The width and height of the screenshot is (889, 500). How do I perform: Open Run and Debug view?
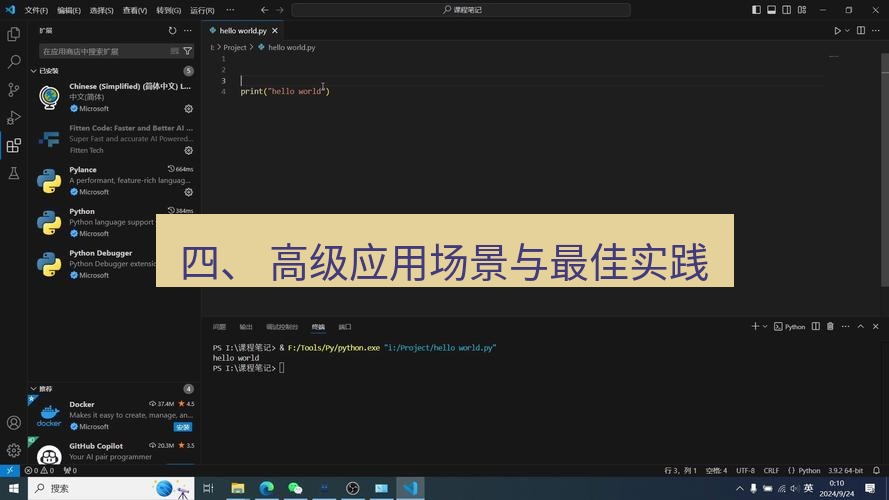tap(14, 117)
